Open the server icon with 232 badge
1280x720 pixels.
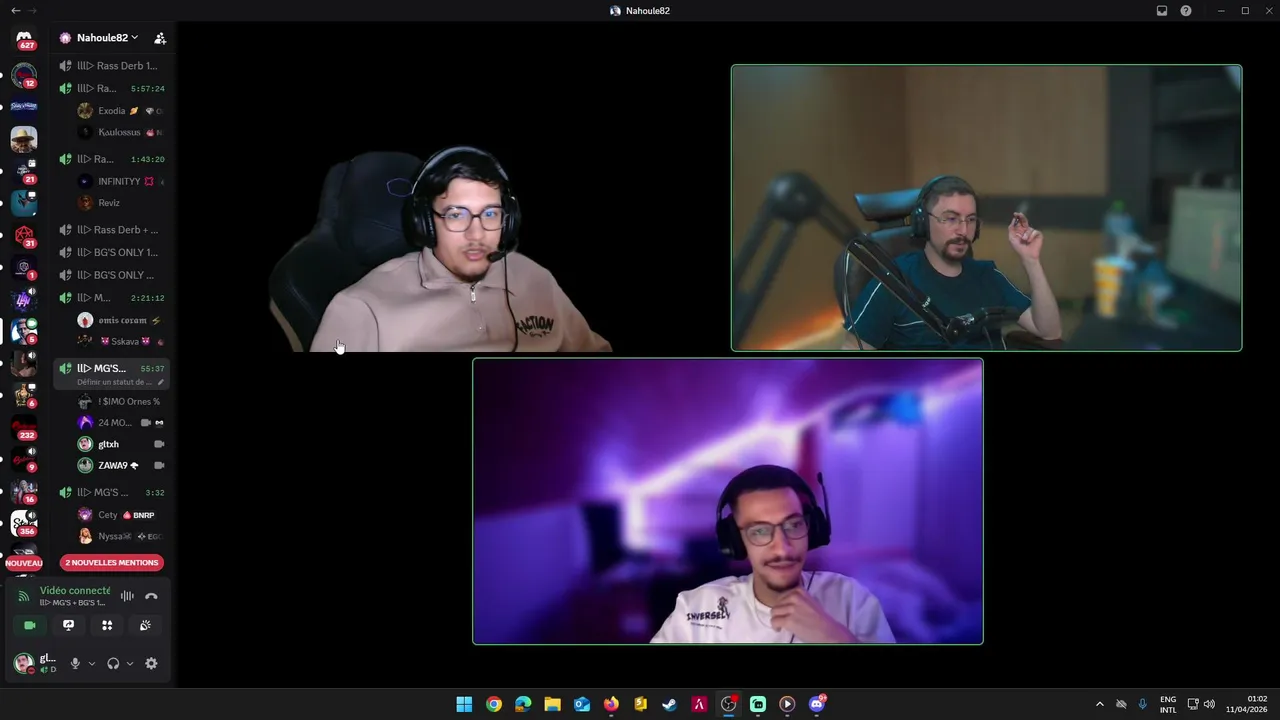(24, 427)
